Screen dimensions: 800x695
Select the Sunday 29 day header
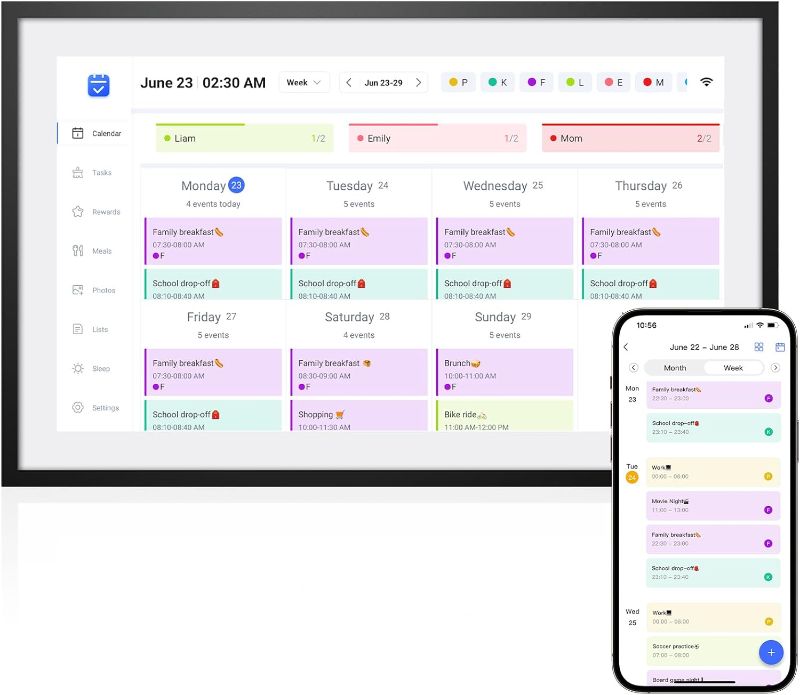tap(503, 317)
